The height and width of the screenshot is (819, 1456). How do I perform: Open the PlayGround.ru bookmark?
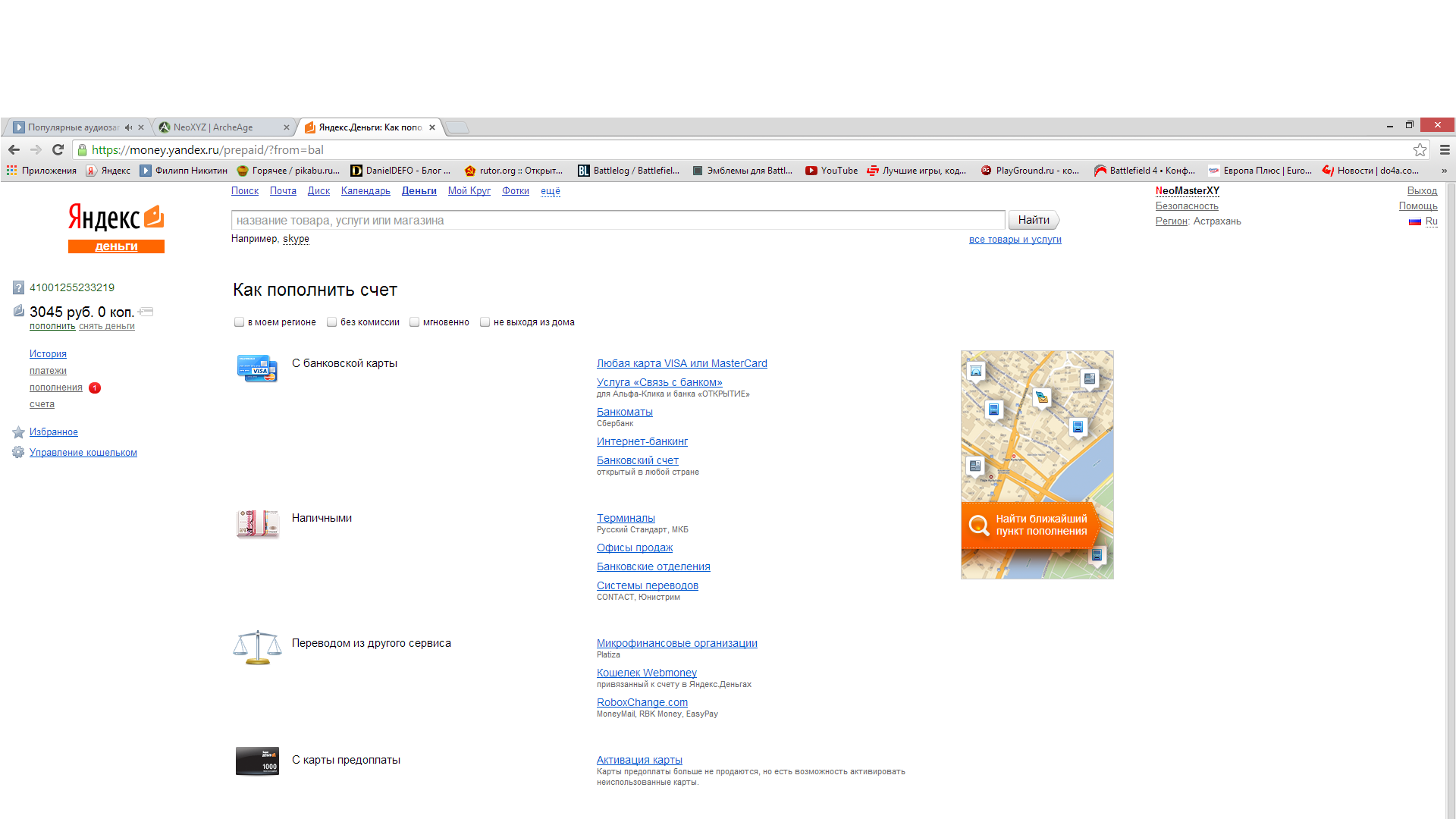tap(1030, 171)
